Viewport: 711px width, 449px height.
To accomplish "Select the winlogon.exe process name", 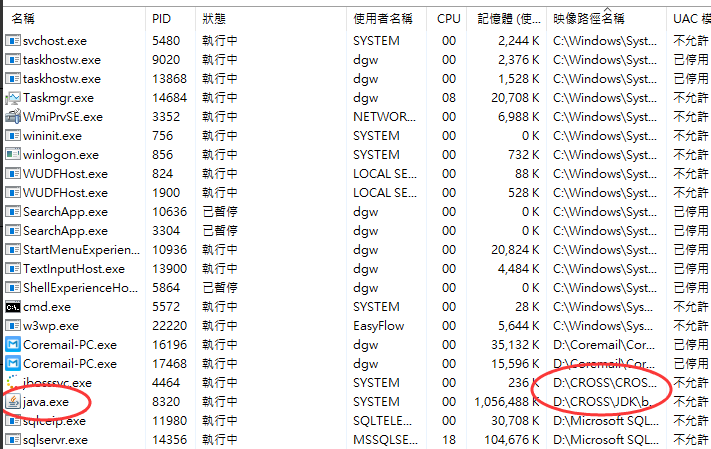I will click(61, 155).
